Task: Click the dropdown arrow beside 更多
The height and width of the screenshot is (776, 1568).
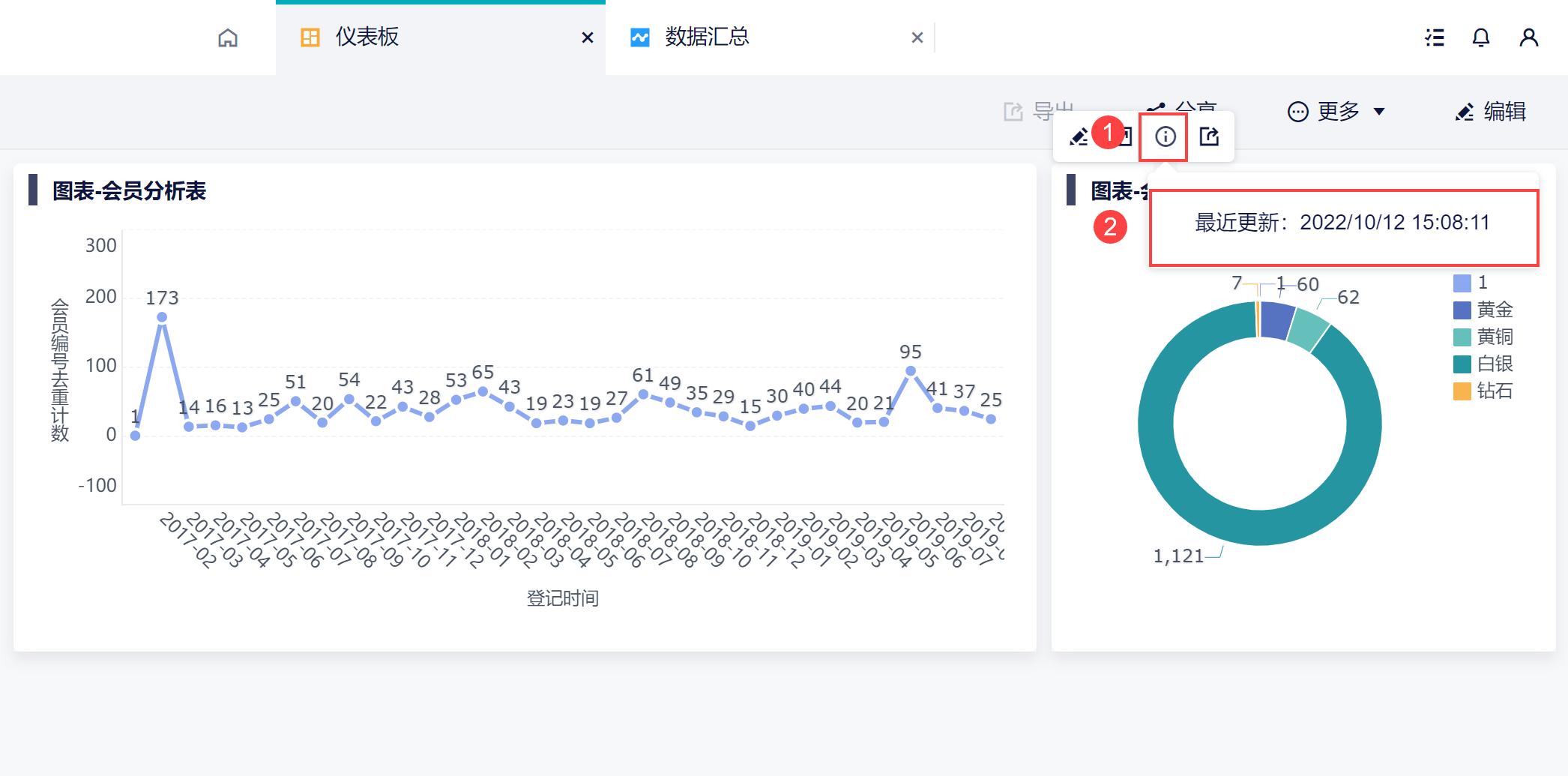Action: point(1379,112)
